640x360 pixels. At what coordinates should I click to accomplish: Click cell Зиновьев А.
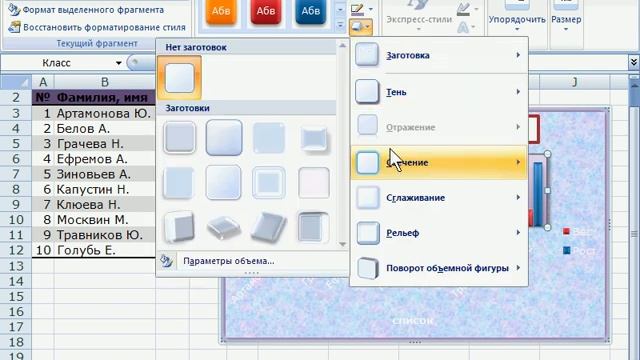click(104, 174)
